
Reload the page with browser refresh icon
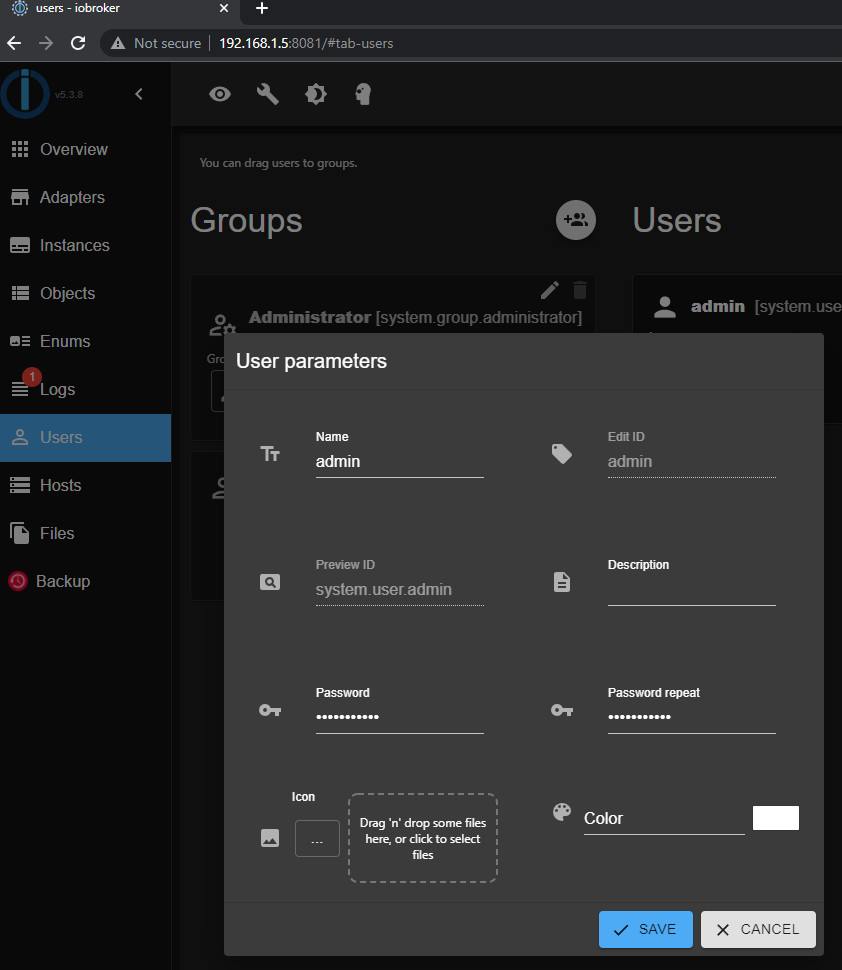(x=78, y=43)
